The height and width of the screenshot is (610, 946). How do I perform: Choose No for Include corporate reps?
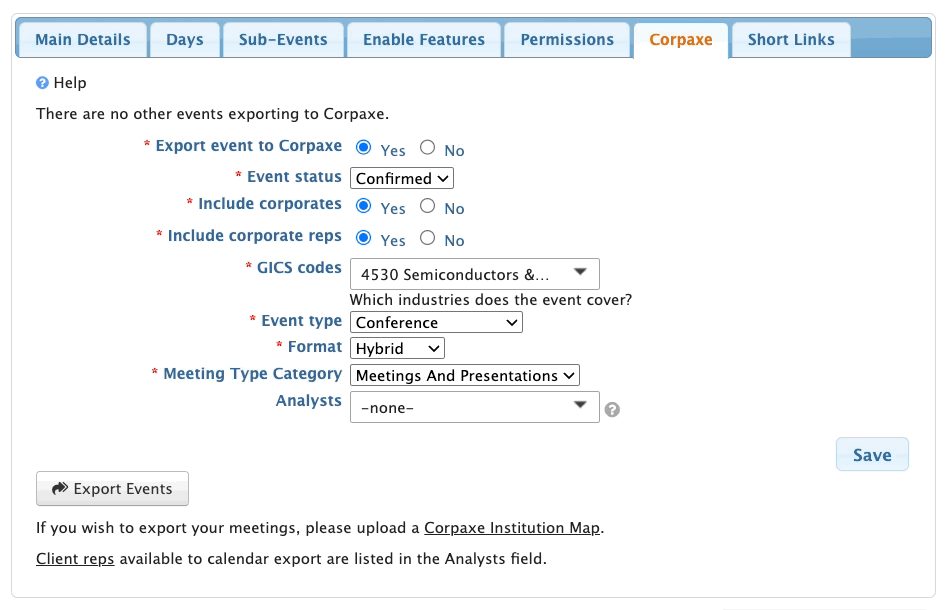coord(427,238)
